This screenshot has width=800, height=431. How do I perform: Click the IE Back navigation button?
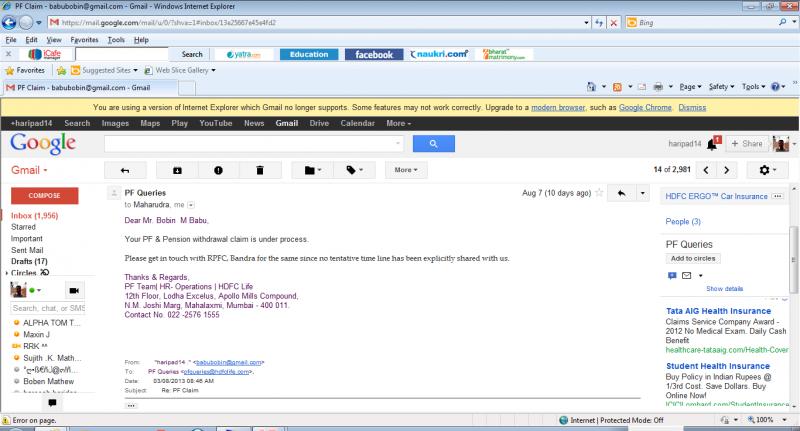coord(9,22)
